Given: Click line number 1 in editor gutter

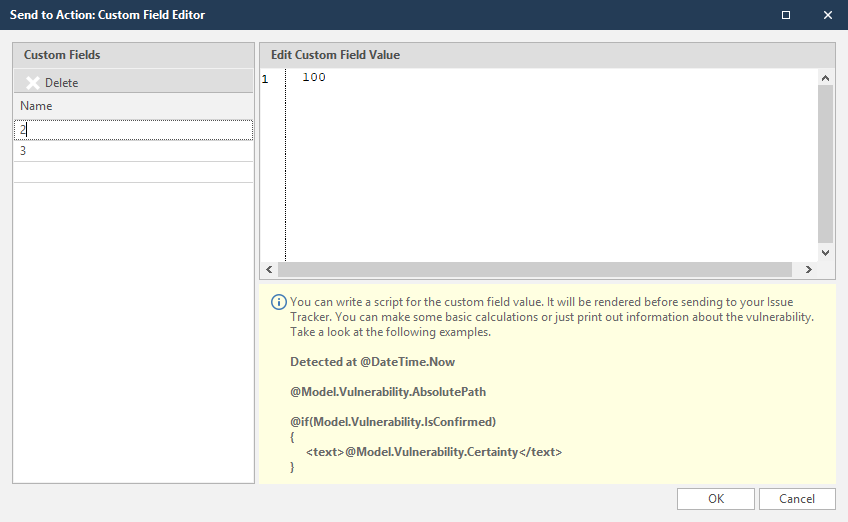Looking at the screenshot, I should click(x=265, y=78).
